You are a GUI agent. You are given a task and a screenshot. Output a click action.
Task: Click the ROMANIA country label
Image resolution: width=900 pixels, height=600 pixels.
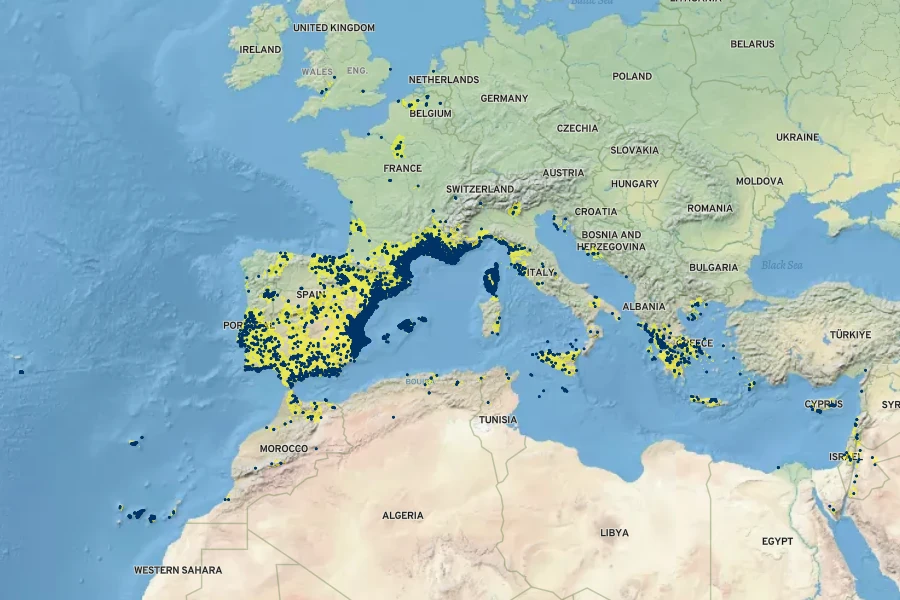click(x=710, y=208)
